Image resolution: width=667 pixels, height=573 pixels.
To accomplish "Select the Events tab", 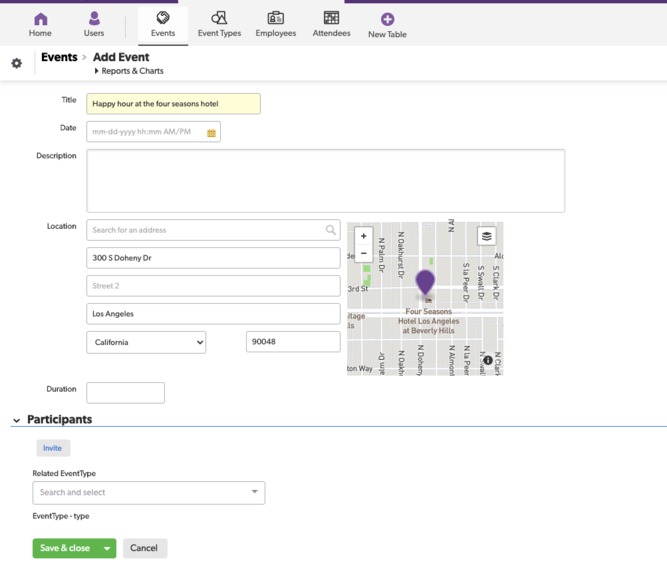I will (x=163, y=25).
